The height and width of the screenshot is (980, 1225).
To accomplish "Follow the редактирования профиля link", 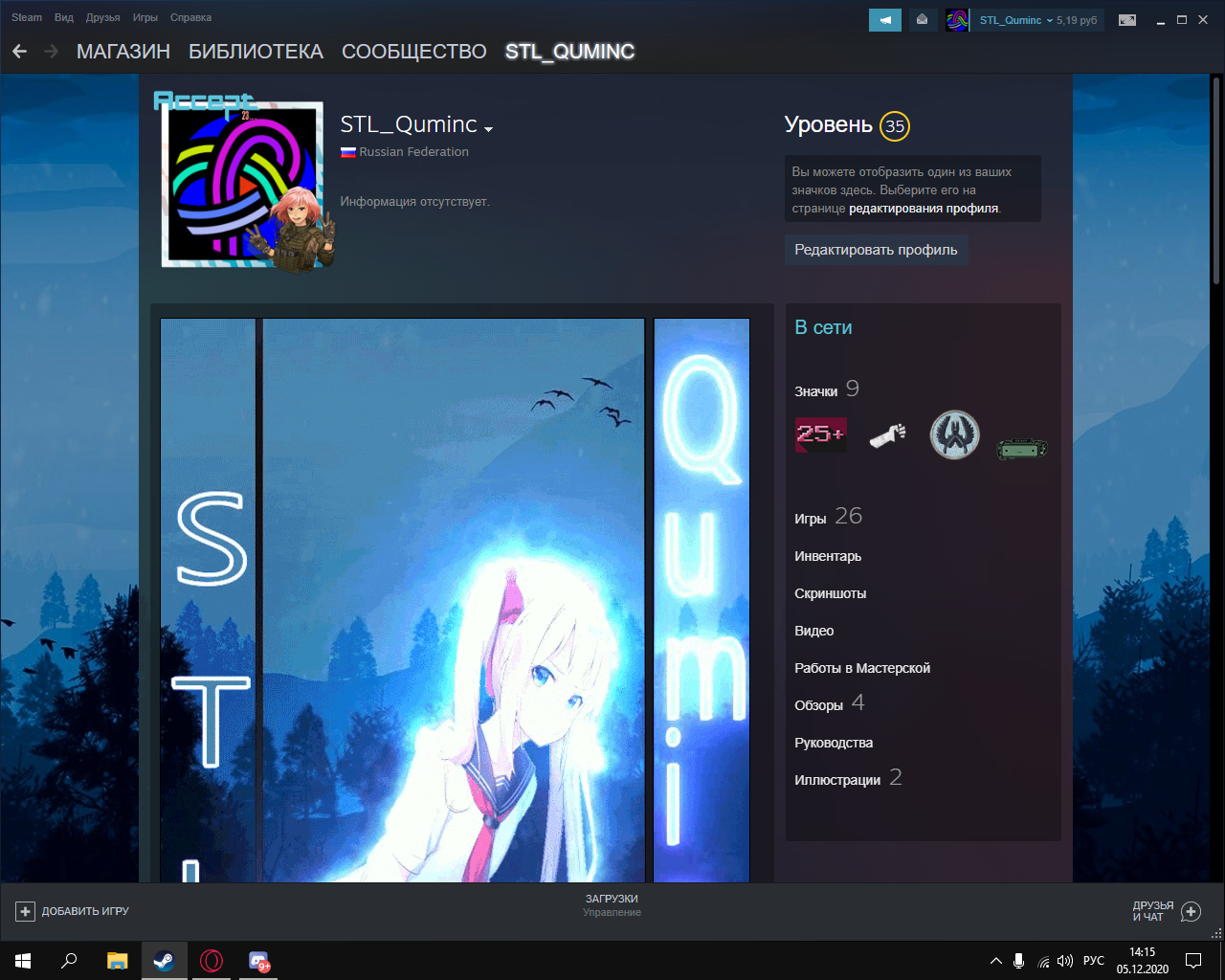I will pos(924,208).
